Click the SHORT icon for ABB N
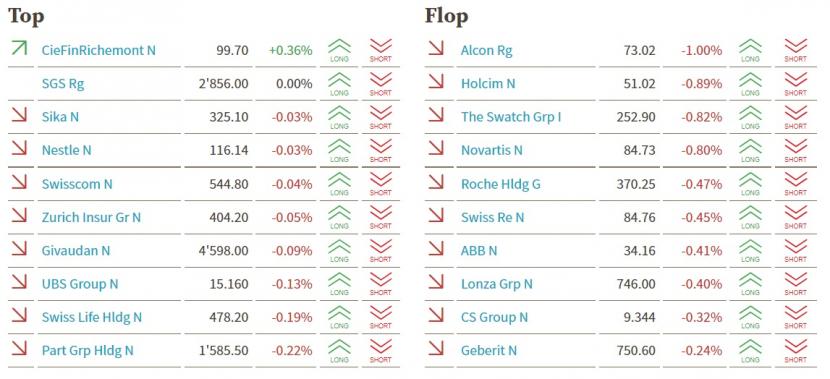The width and height of the screenshot is (830, 379). tap(796, 250)
